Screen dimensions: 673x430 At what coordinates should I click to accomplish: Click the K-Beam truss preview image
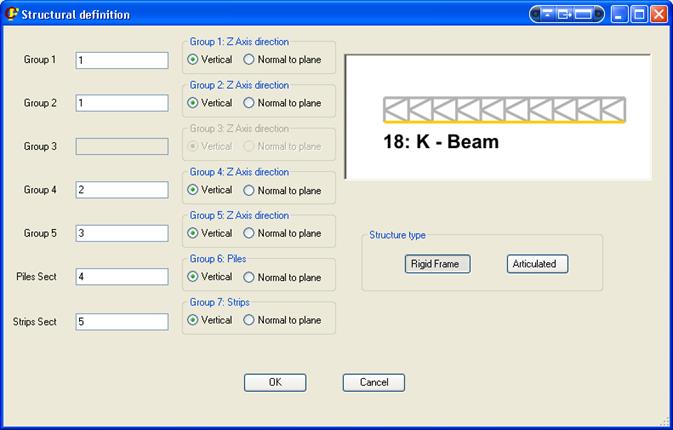point(504,110)
